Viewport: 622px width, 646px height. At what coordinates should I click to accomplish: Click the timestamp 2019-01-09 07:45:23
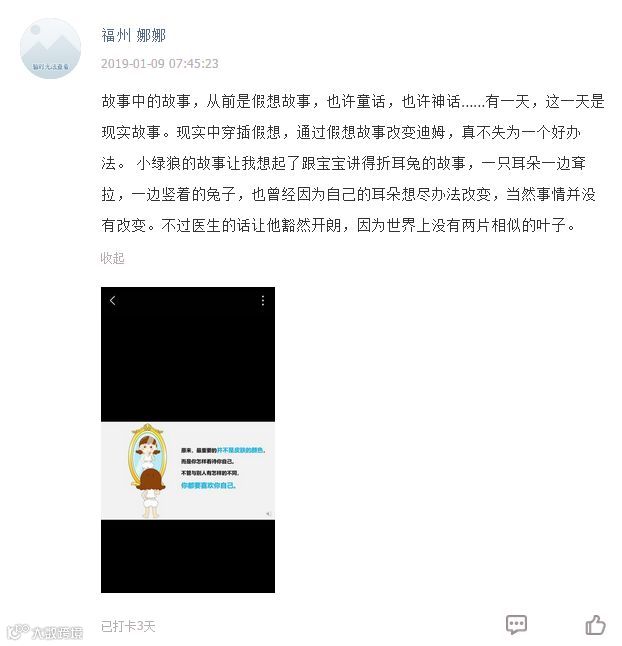(160, 63)
